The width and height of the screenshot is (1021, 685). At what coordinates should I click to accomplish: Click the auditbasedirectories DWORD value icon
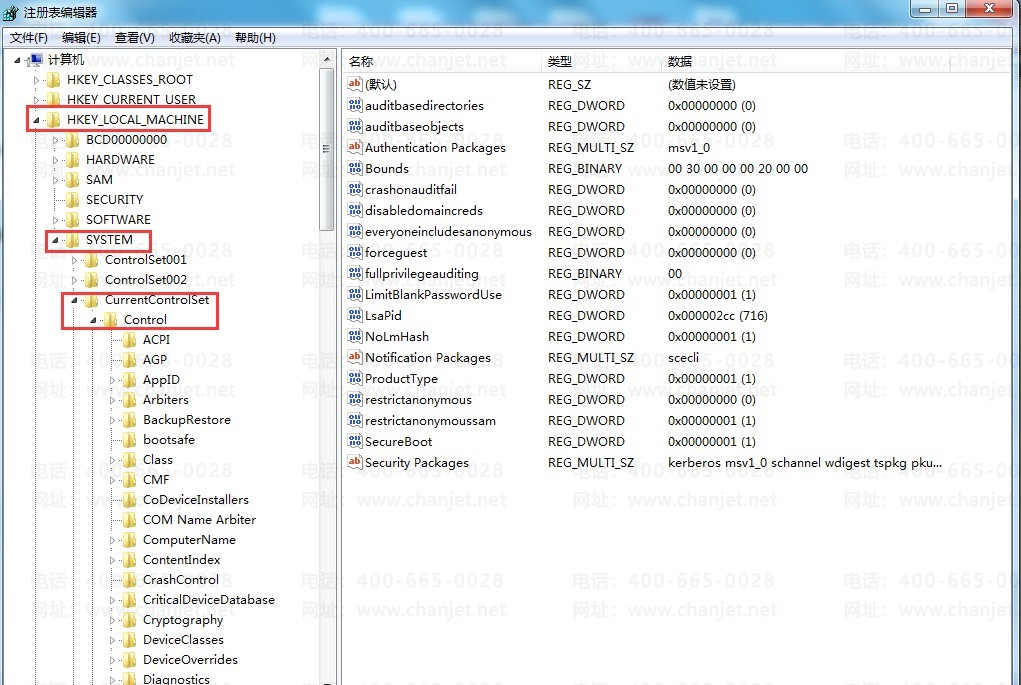click(354, 105)
